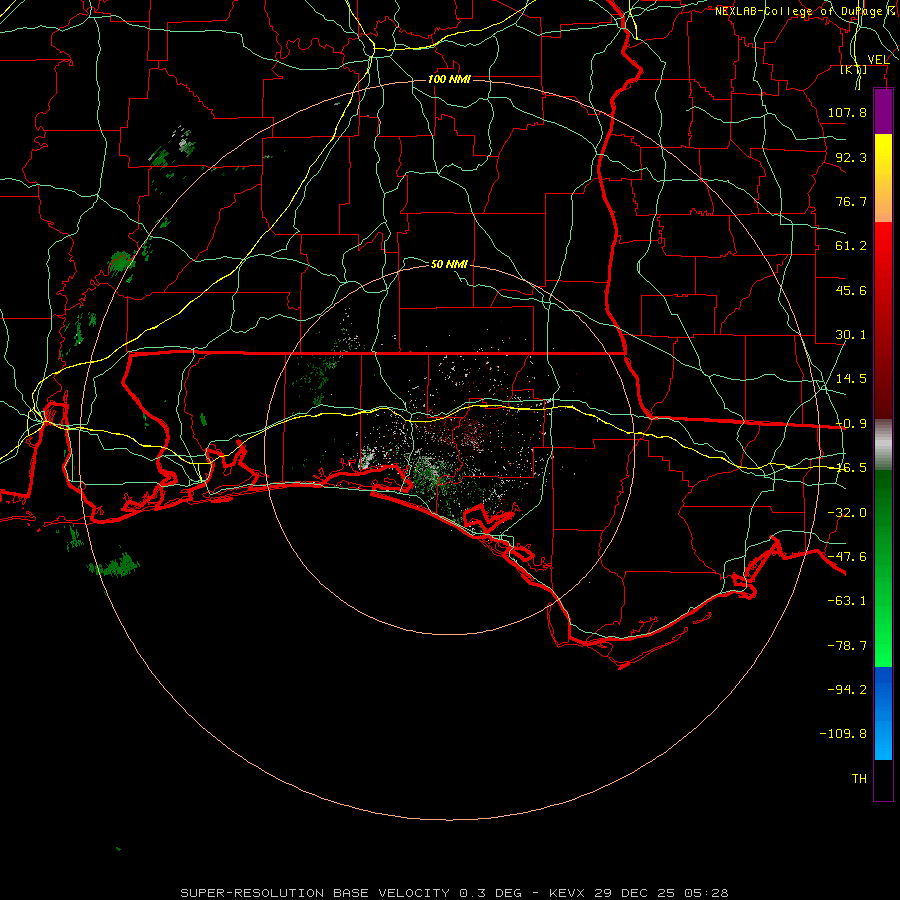Click the VEL legend title
Image resolution: width=900 pixels, height=900 pixels.
point(878,60)
